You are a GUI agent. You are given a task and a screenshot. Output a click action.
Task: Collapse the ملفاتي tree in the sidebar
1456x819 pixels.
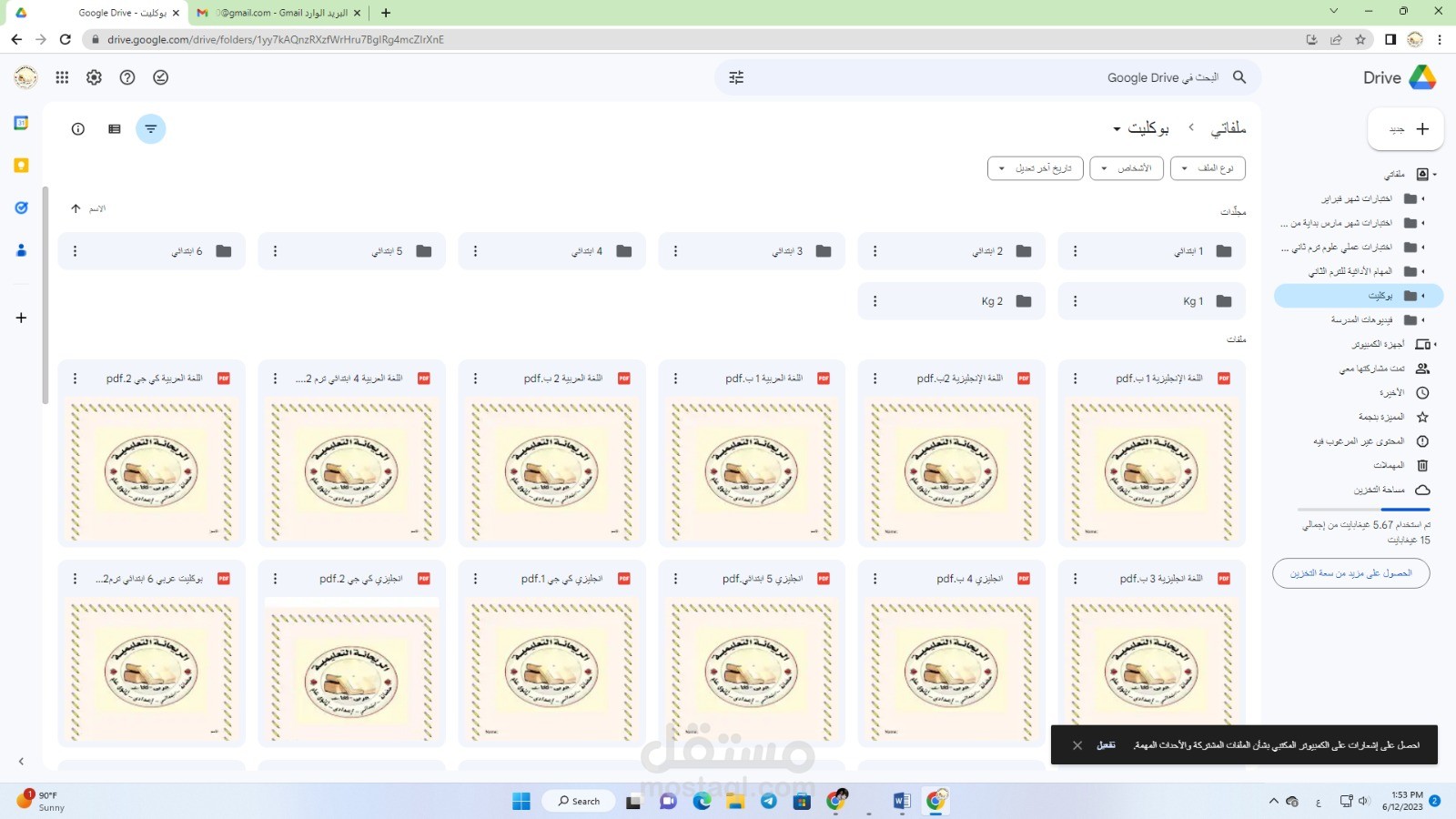(x=1435, y=174)
